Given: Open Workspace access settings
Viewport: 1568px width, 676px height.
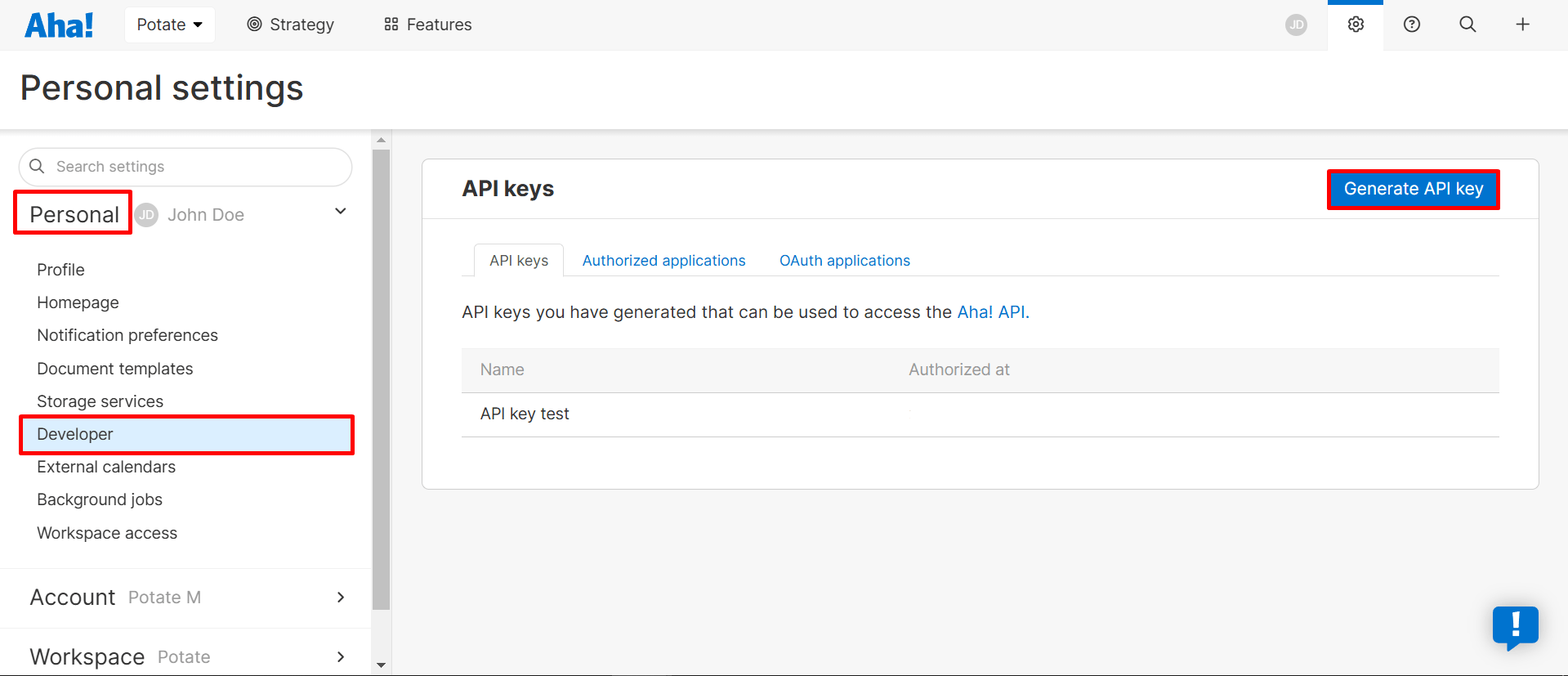Looking at the screenshot, I should 107,533.
